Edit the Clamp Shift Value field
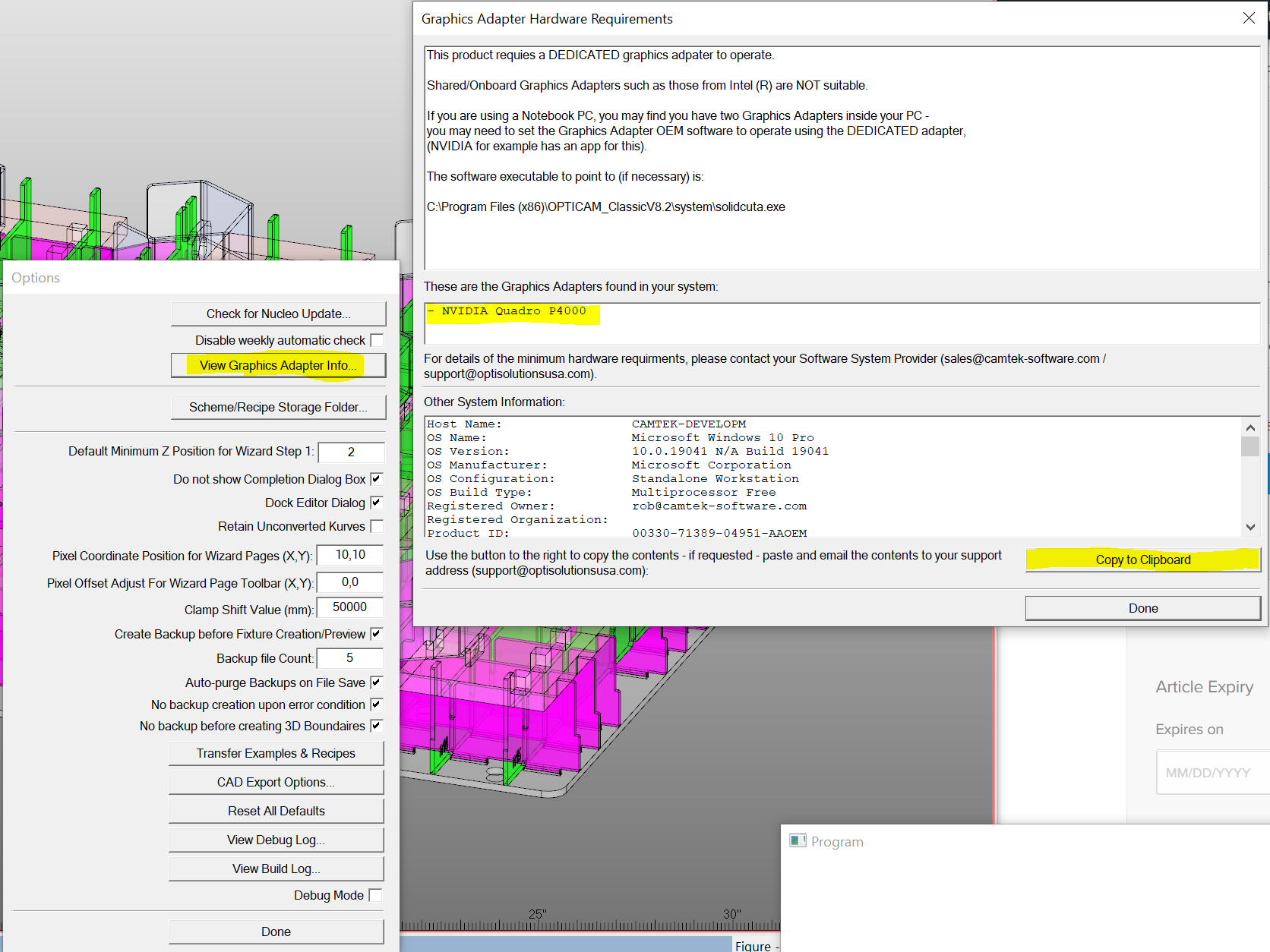The width and height of the screenshot is (1270, 952). (350, 607)
